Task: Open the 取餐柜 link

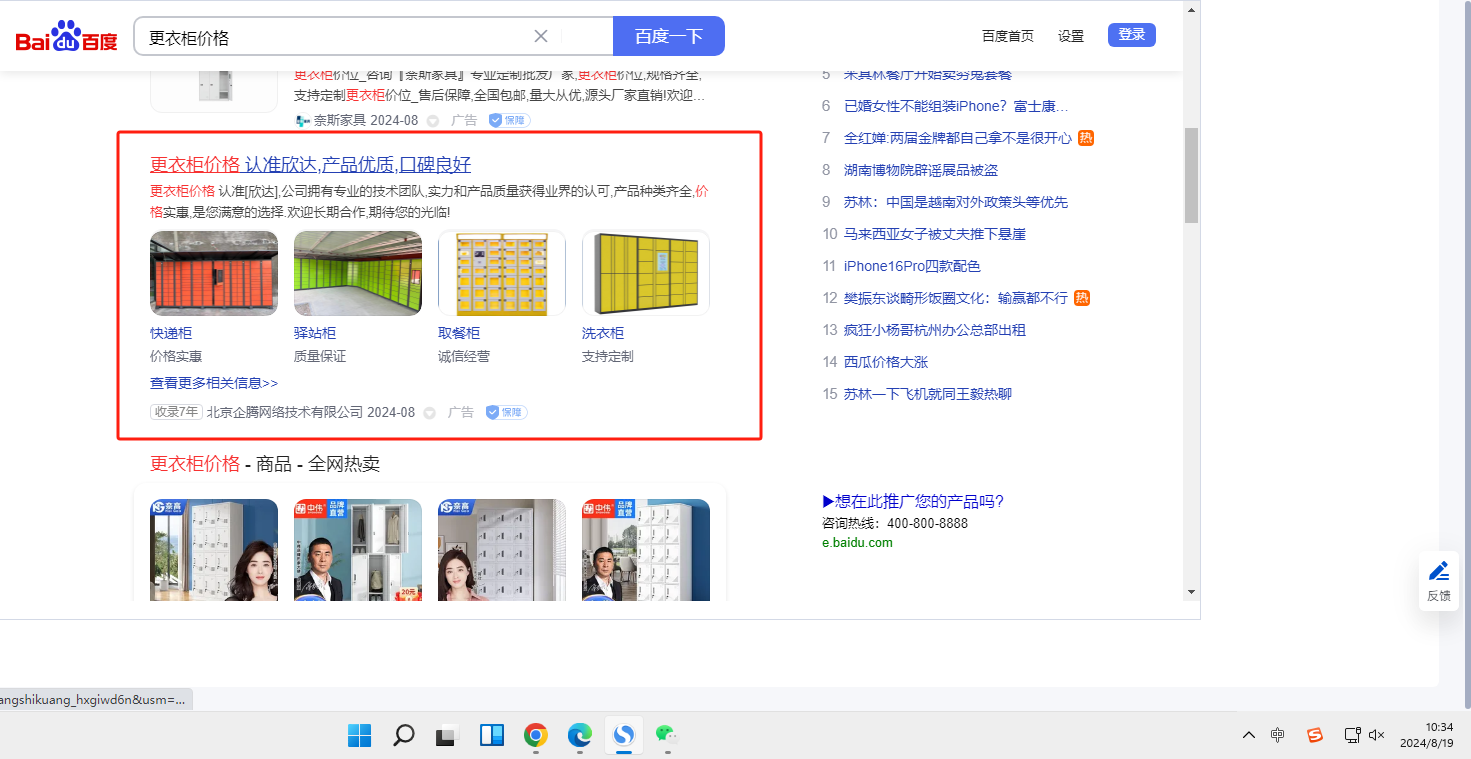Action: pyautogui.click(x=459, y=333)
